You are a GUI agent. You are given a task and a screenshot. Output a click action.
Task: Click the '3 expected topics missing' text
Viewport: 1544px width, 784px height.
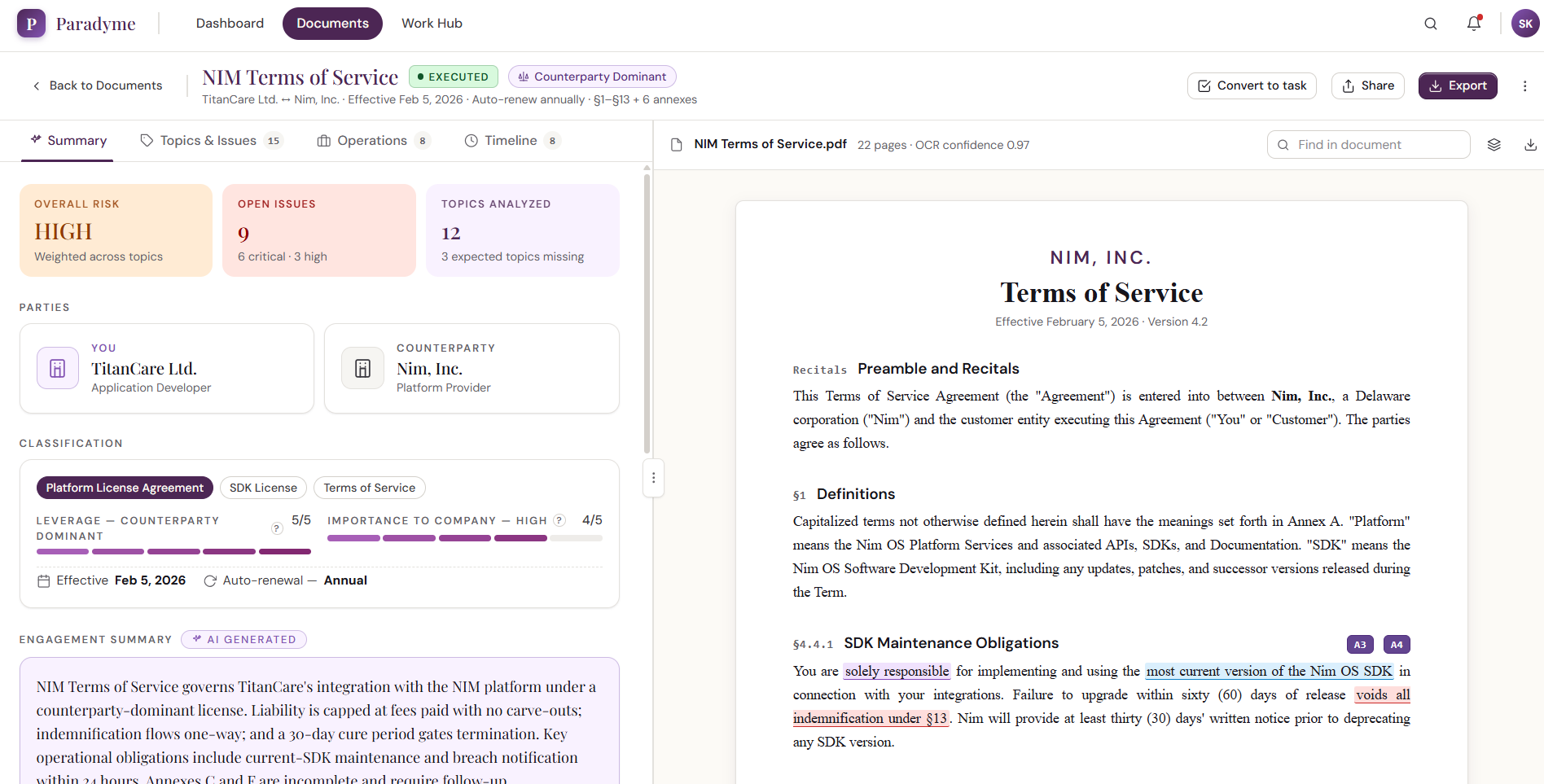[513, 256]
